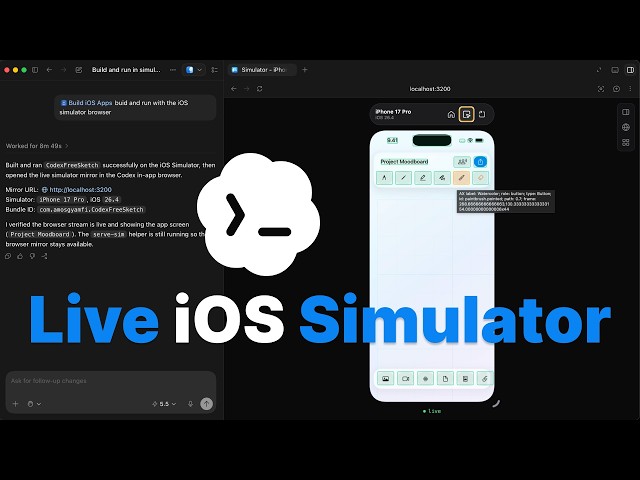Give the response a thumbs down
This screenshot has height=480, width=640.
pyautogui.click(x=32, y=256)
